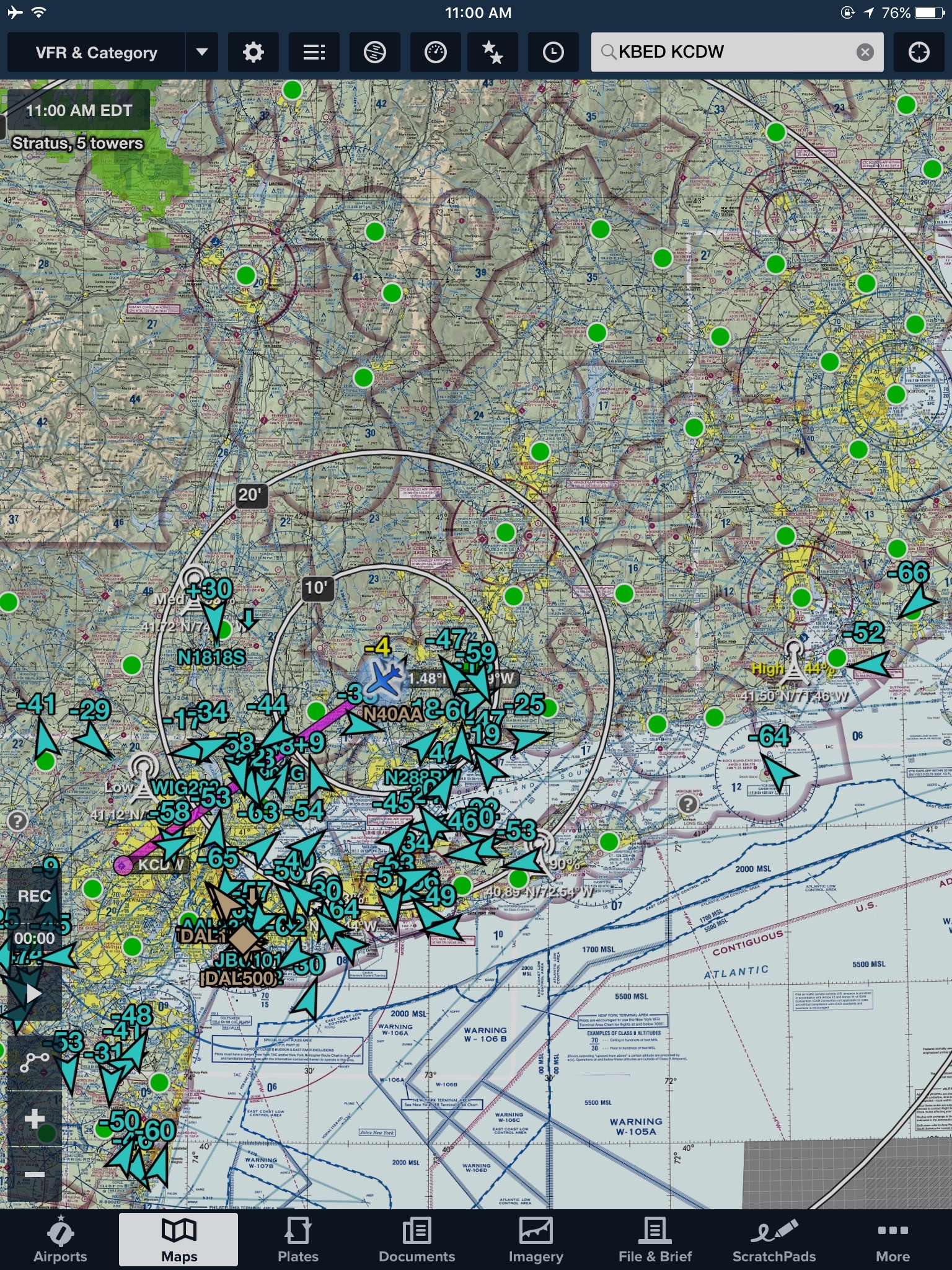
Task: Open the map settings gear
Action: [x=253, y=52]
